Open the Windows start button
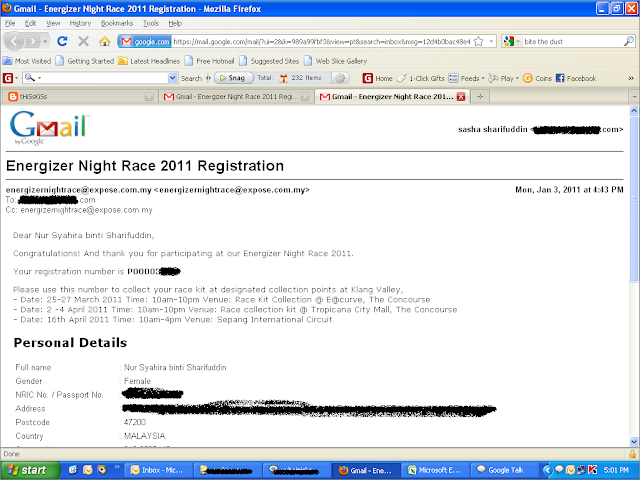 coord(30,470)
